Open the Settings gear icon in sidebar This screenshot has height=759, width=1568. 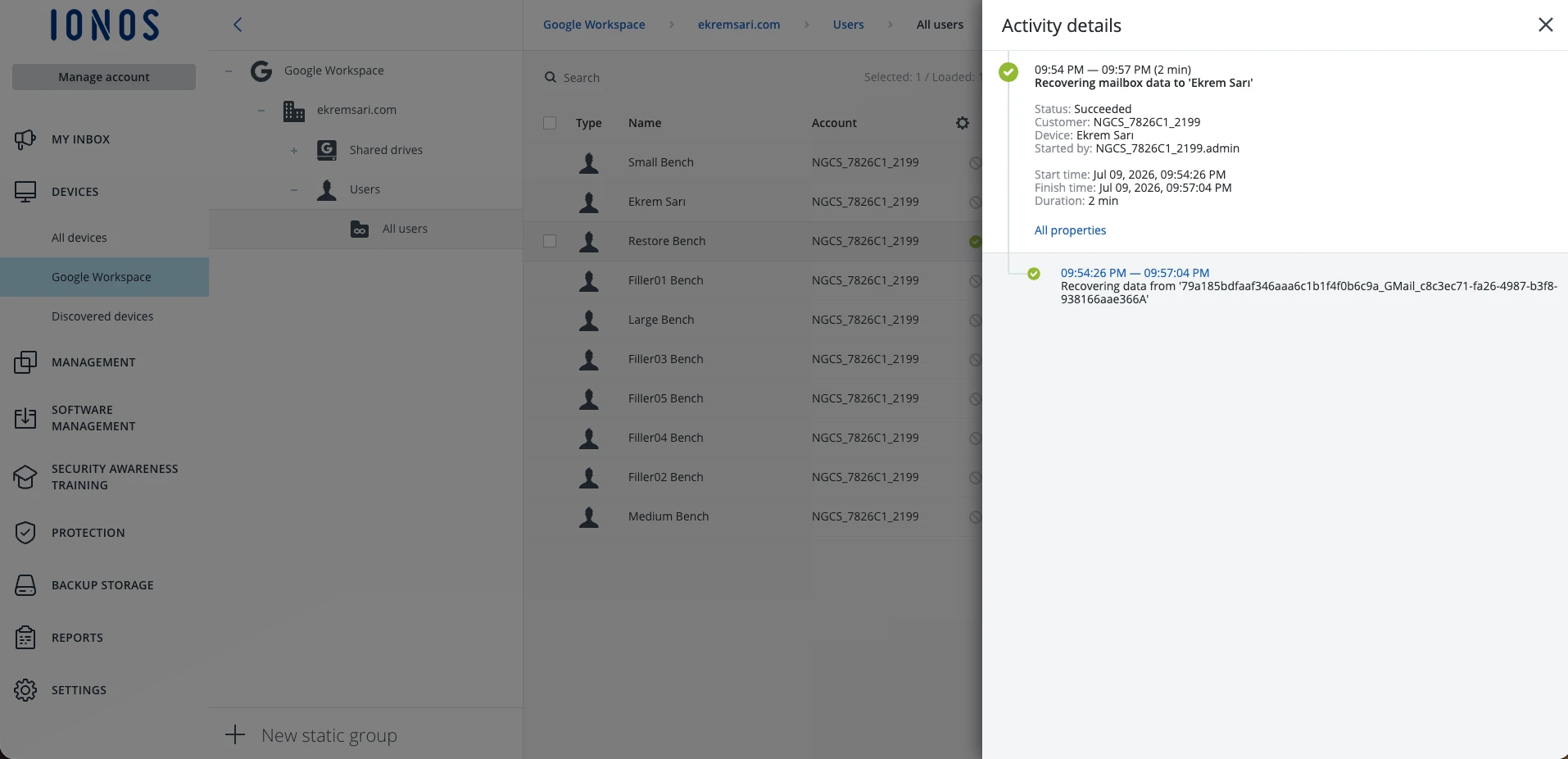point(25,690)
